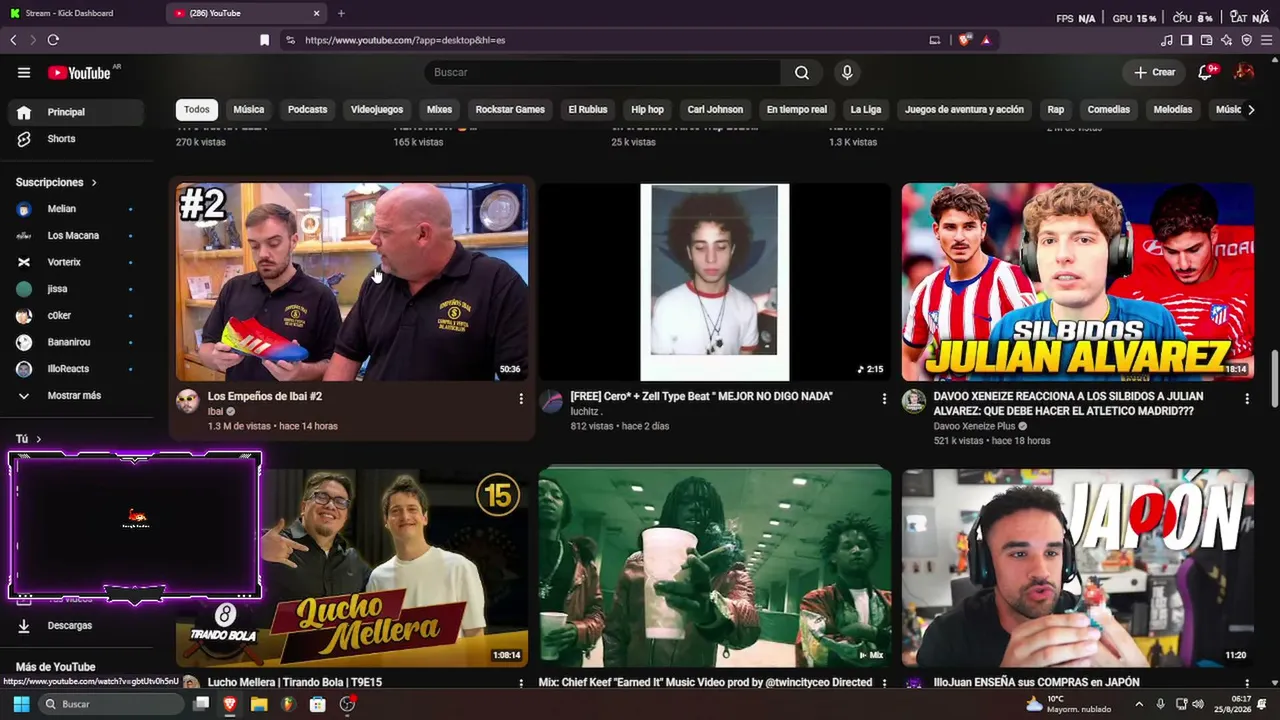Open a new browser tab
This screenshot has width=1280, height=720.
341,13
